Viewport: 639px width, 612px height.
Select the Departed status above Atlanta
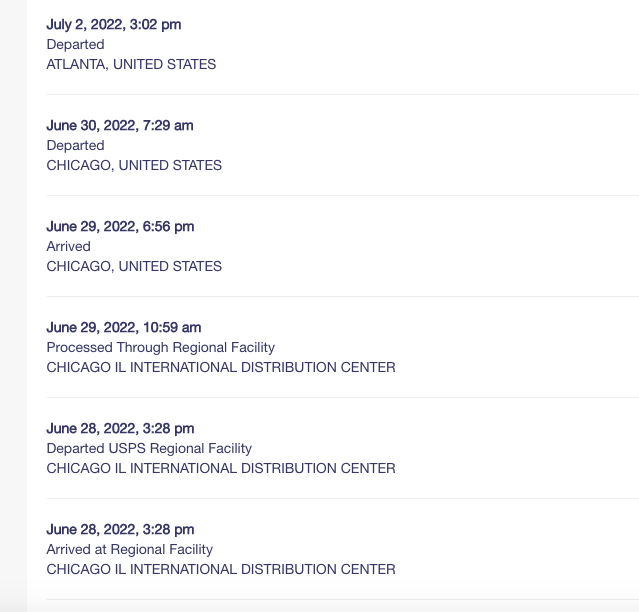click(75, 44)
